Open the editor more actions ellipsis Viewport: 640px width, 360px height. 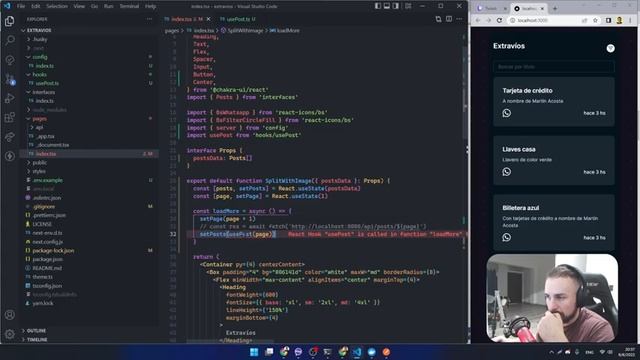[x=459, y=19]
